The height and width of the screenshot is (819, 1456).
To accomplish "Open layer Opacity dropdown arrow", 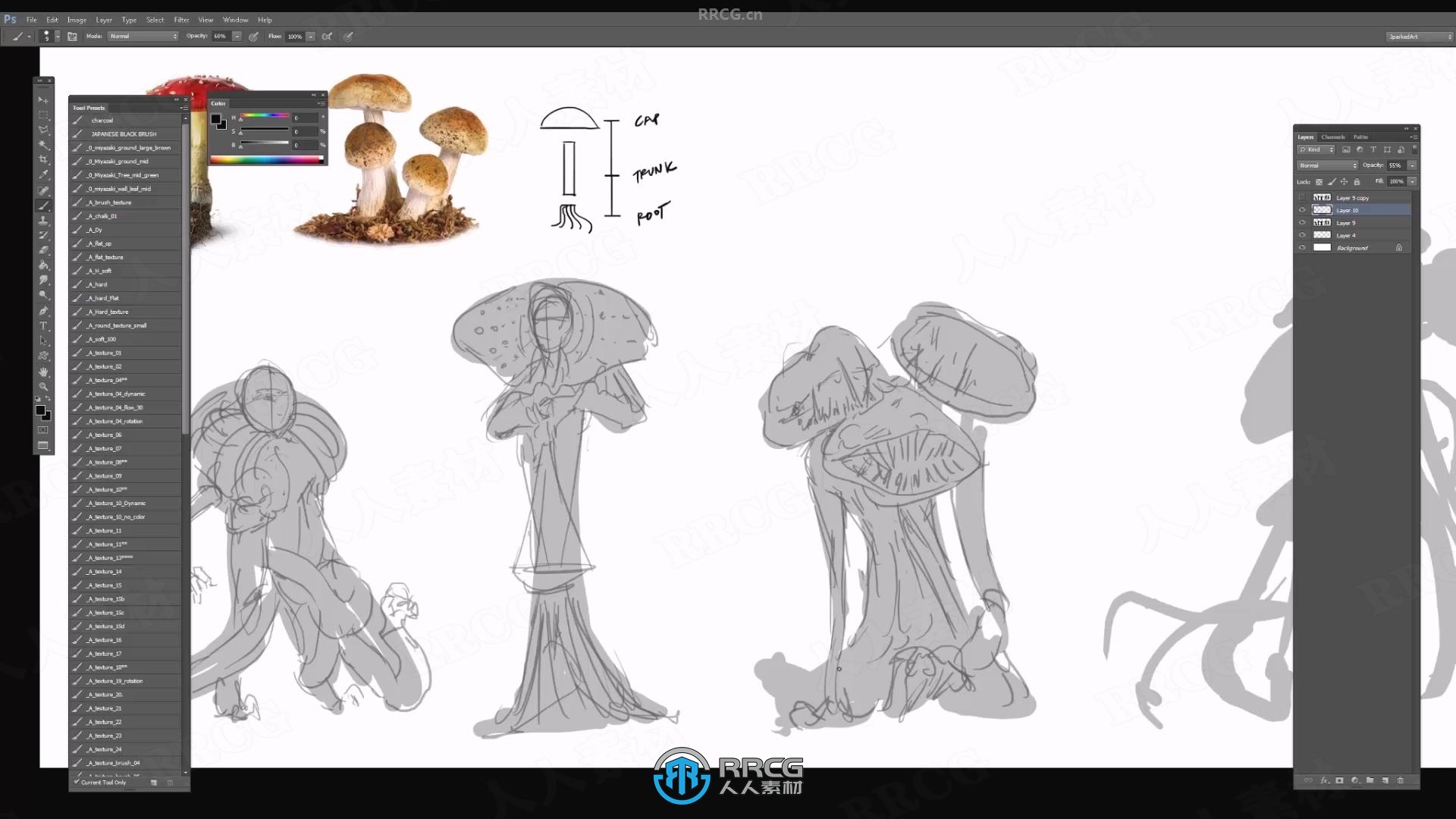I will pyautogui.click(x=1412, y=165).
